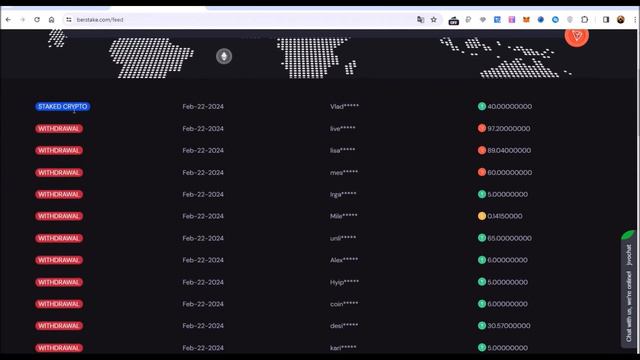This screenshot has width=640, height=360.
Task: Click the WITHDRAWAL badge in lisa***** row
Action: click(x=59, y=151)
